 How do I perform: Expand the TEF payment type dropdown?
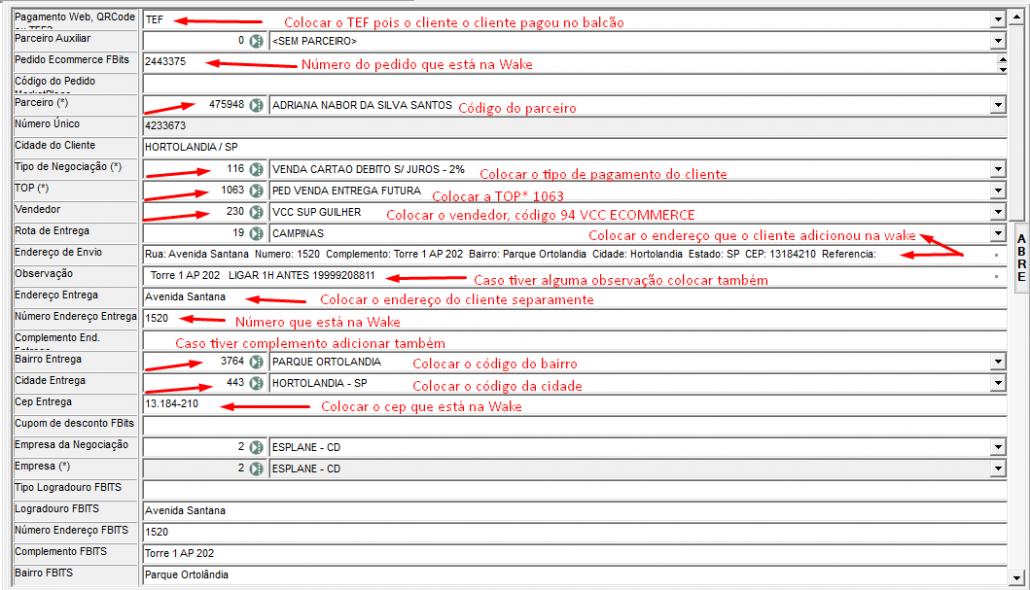click(997, 19)
